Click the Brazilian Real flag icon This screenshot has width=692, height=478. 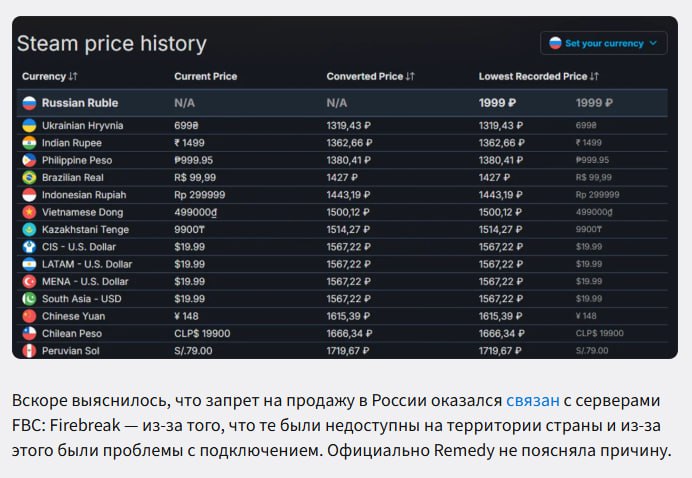point(29,178)
